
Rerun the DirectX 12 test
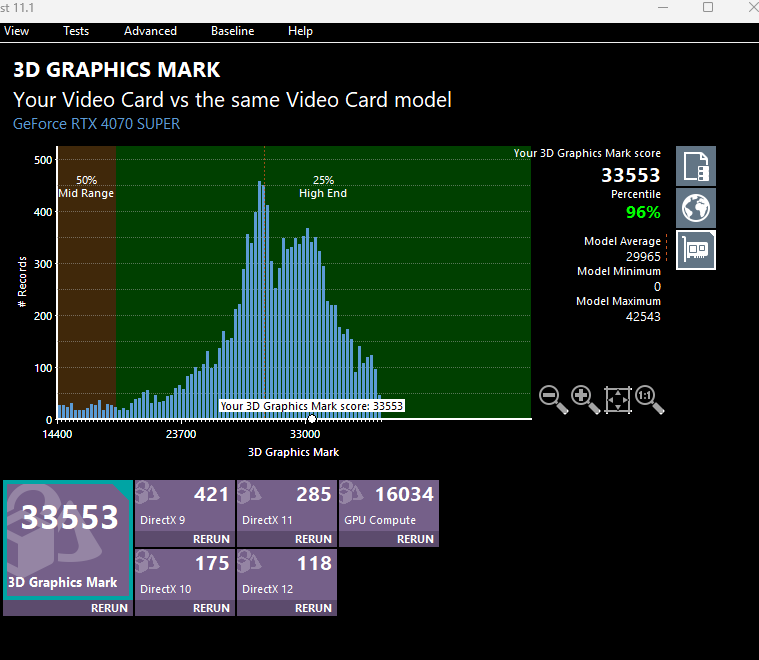(313, 608)
